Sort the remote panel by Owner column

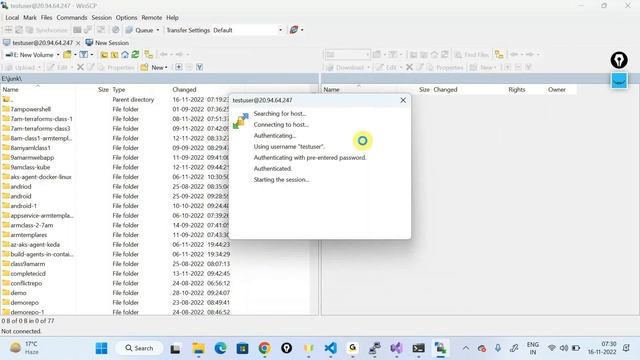click(x=557, y=89)
